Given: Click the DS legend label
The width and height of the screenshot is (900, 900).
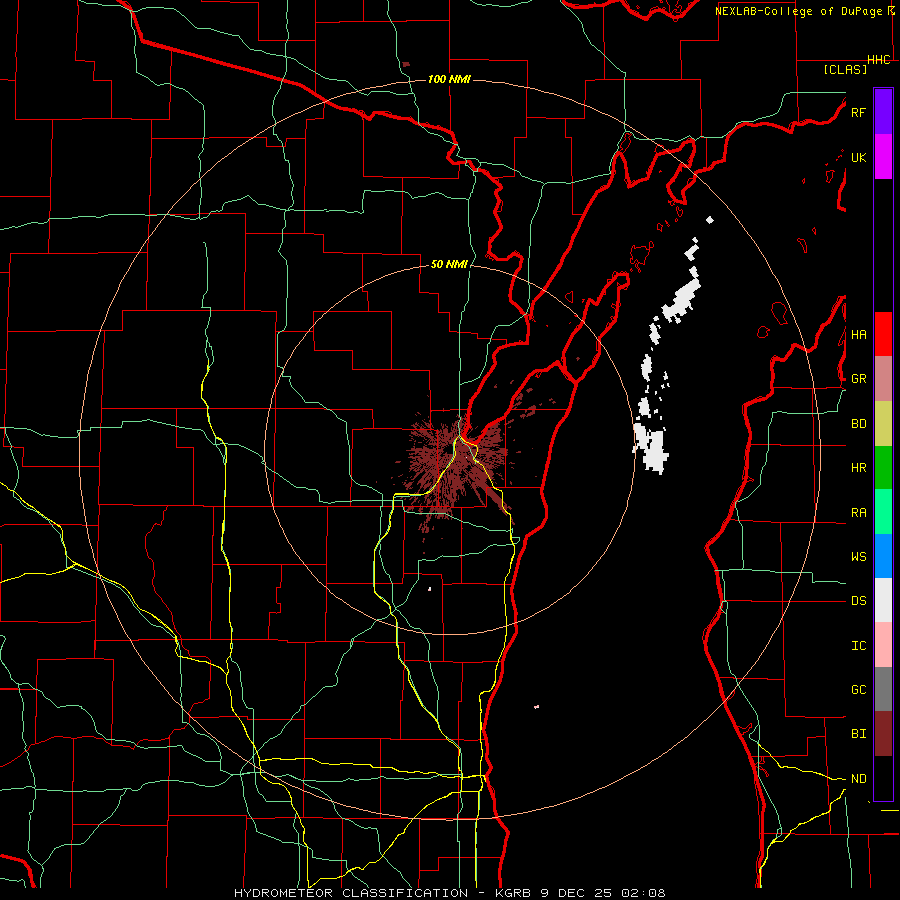Looking at the screenshot, I should (858, 601).
